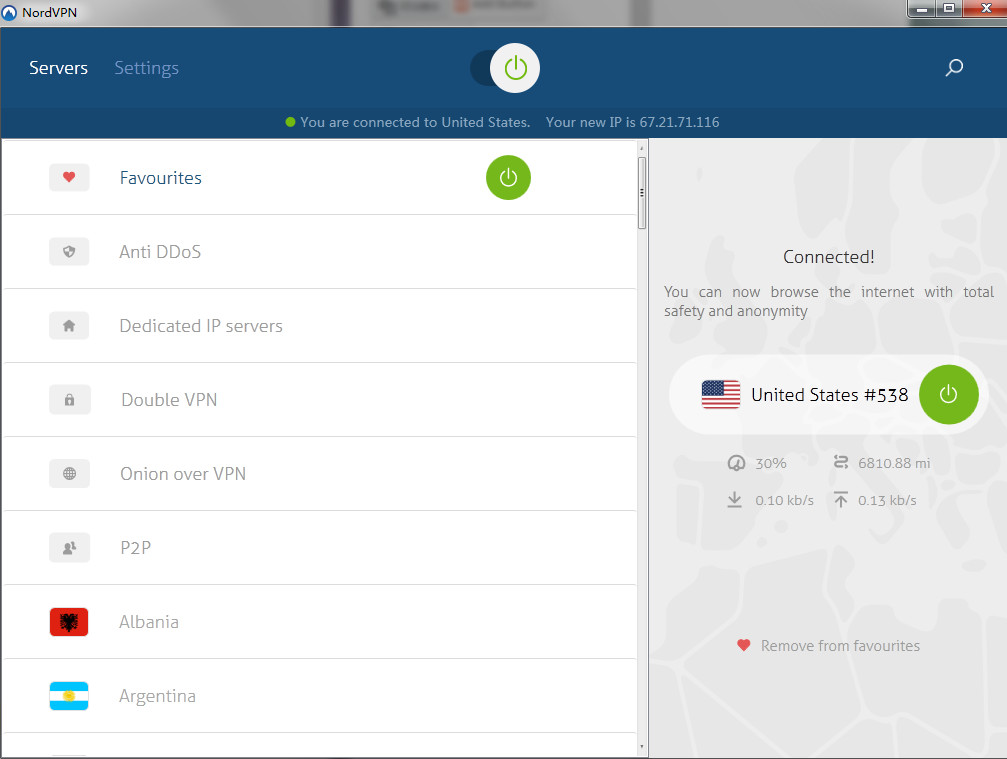Click the Anti DDoS shield icon
The height and width of the screenshot is (759, 1007).
(x=69, y=252)
